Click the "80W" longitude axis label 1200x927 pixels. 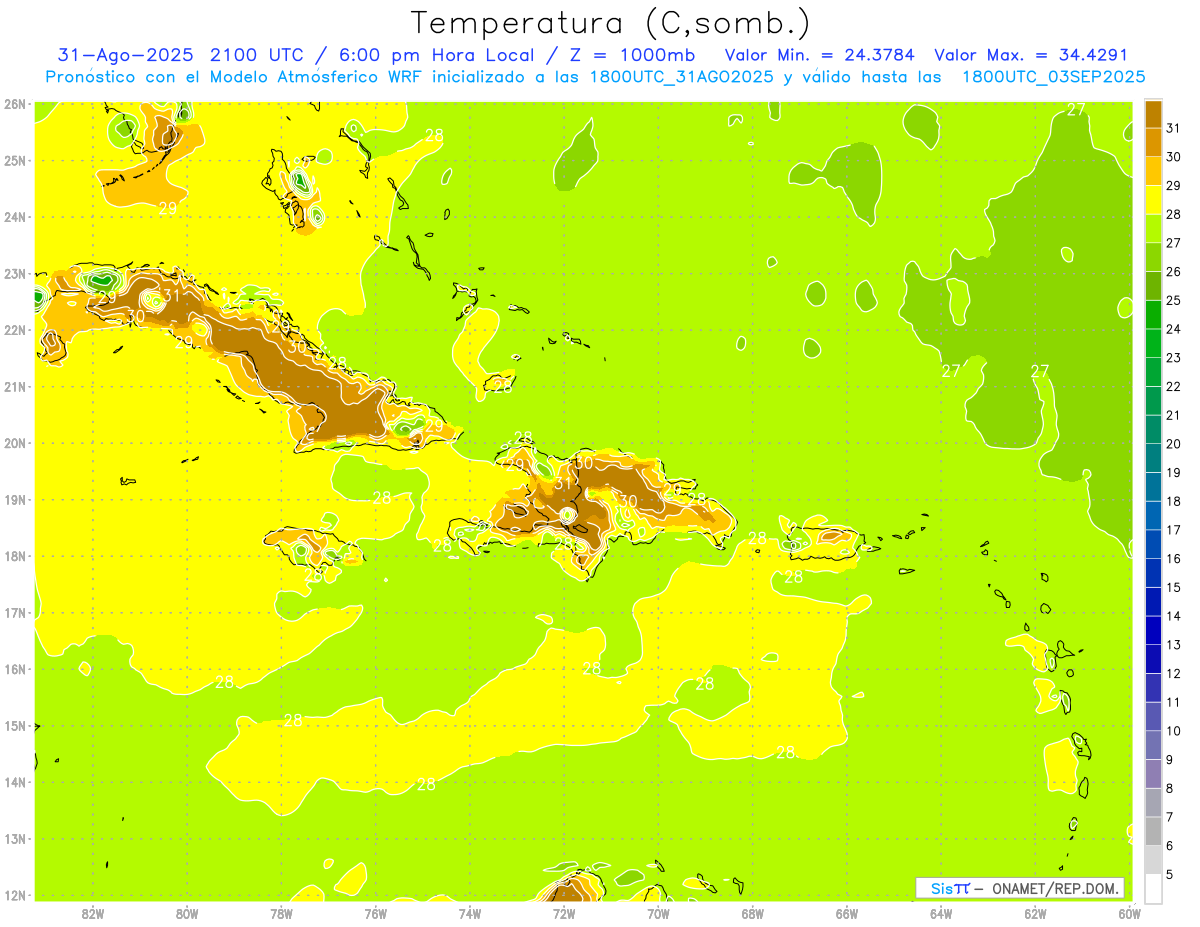point(187,913)
